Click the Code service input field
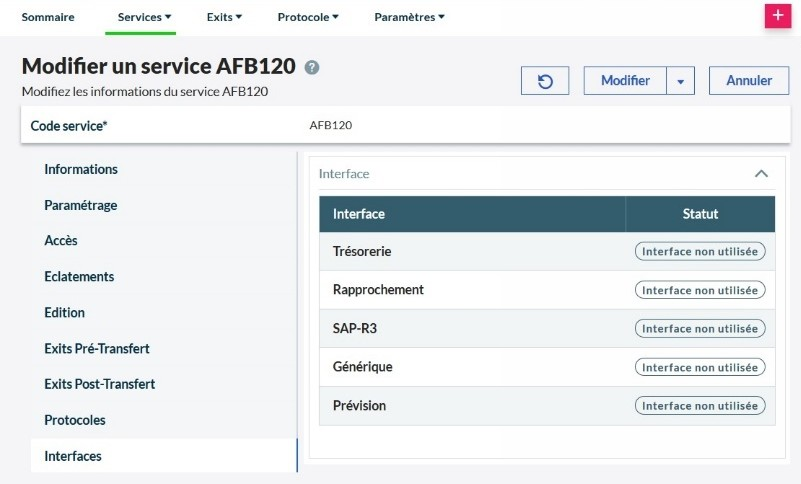Screen dimensions: 801x484 pos(540,126)
